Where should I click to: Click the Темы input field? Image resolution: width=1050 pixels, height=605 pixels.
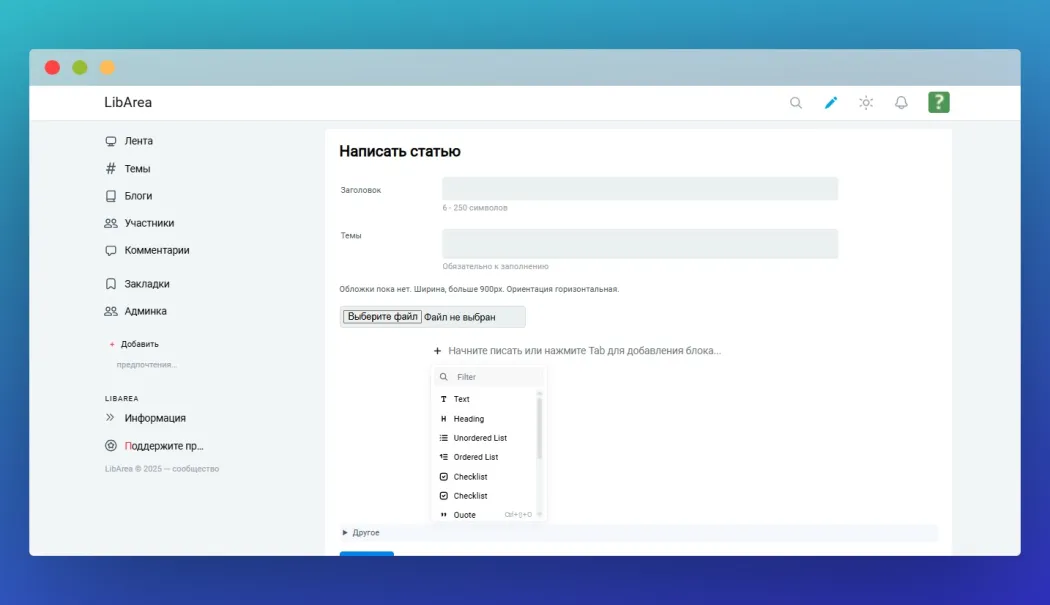pyautogui.click(x=640, y=243)
